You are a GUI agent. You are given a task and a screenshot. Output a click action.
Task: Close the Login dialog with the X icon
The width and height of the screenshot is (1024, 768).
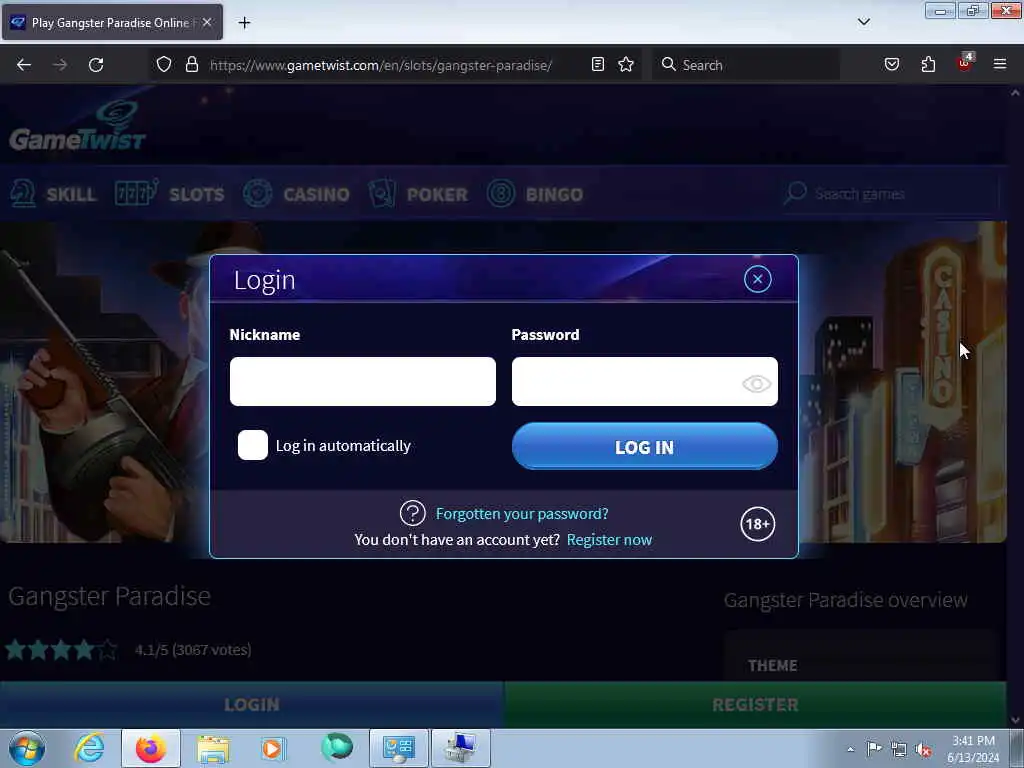point(758,280)
